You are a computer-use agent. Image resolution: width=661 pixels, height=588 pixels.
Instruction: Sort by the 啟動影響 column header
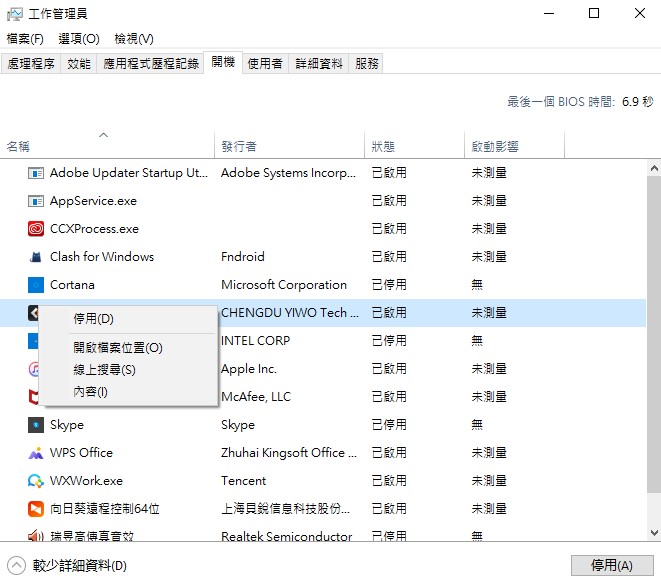495,147
